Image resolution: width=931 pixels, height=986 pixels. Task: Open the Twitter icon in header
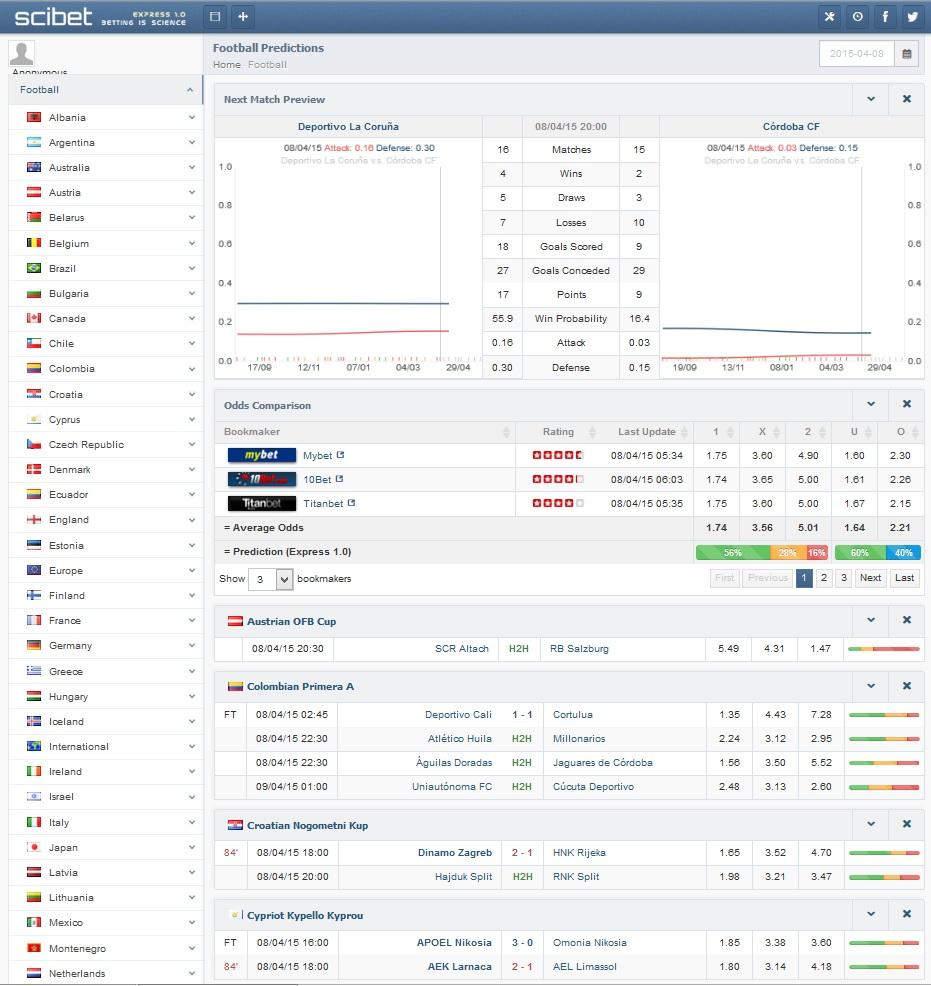coord(913,16)
